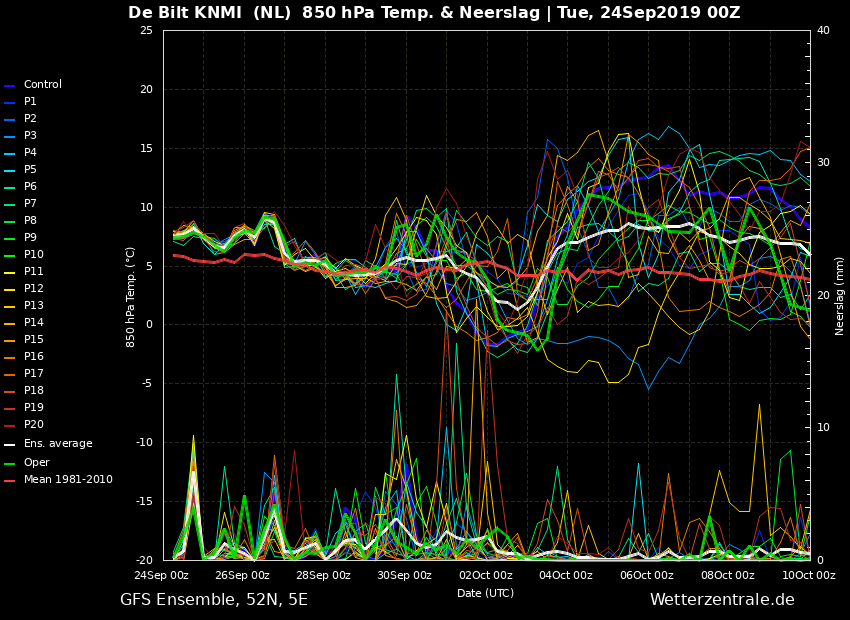Click the P14 legend color marker
This screenshot has width=850, height=620.
pos(9,323)
